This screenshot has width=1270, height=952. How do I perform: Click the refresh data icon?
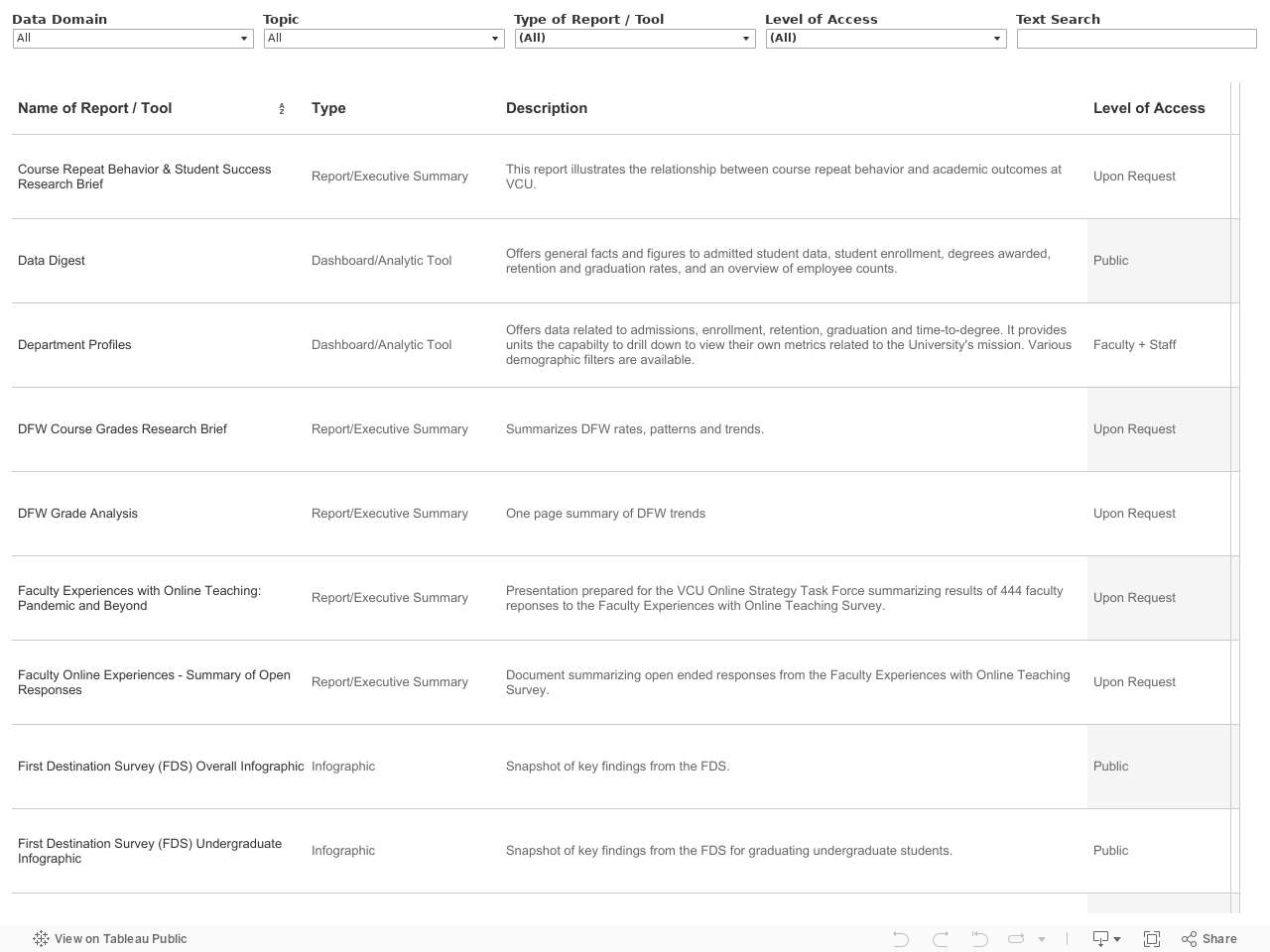click(1016, 938)
